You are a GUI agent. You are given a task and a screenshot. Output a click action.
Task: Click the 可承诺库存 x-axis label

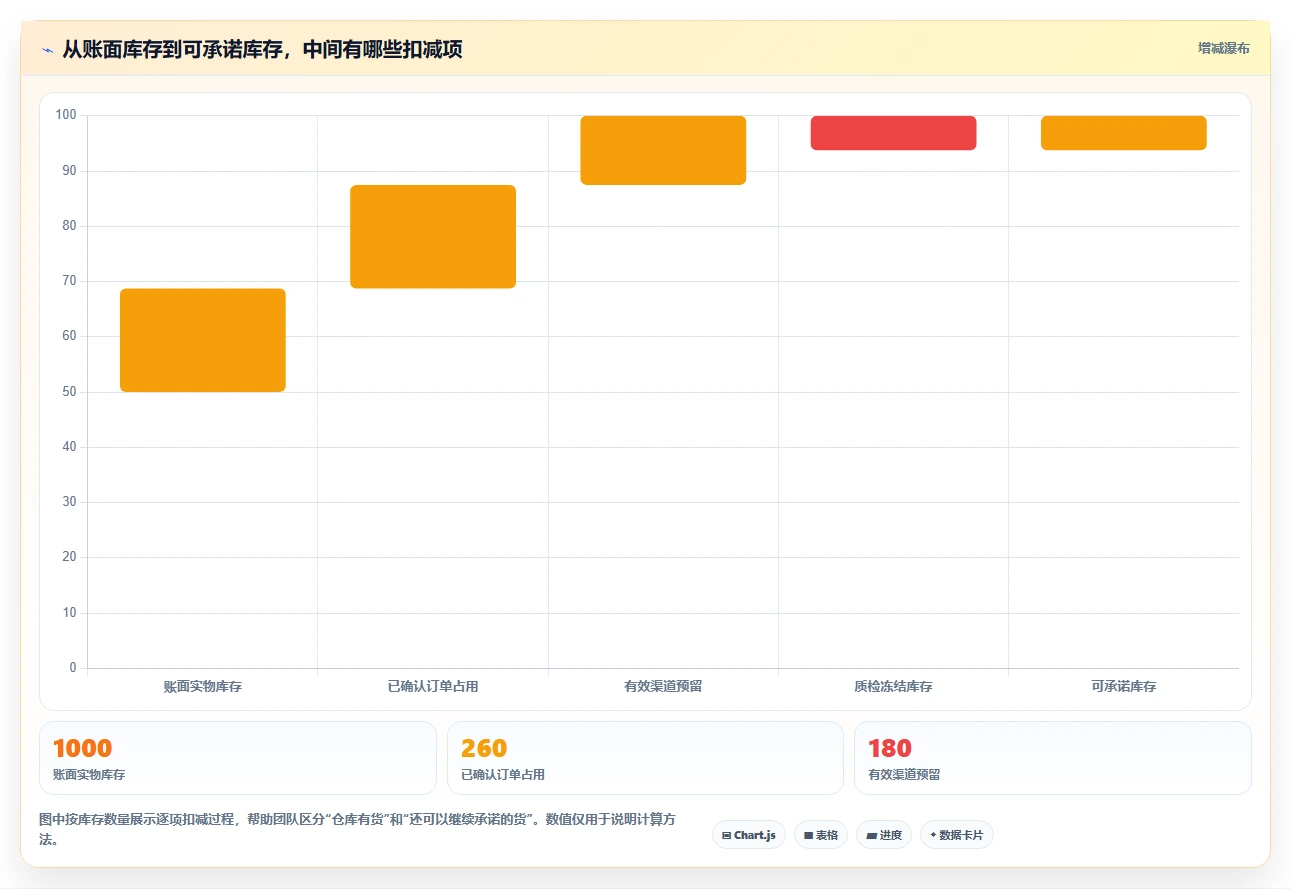click(x=1124, y=687)
